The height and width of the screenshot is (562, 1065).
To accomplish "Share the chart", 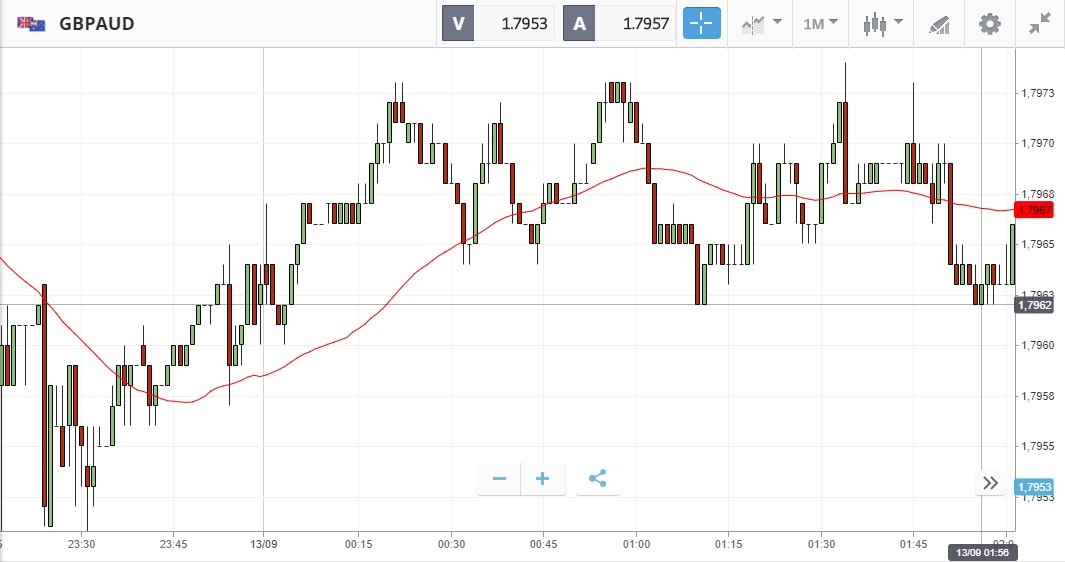I will (598, 479).
